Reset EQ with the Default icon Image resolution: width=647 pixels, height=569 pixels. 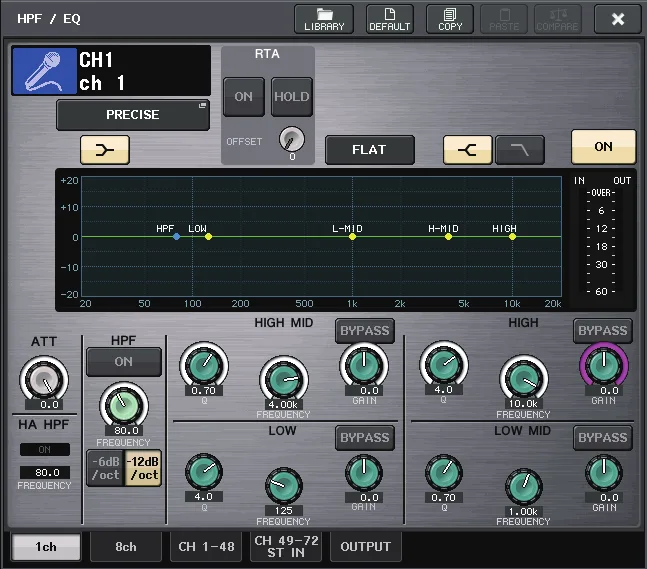click(390, 19)
